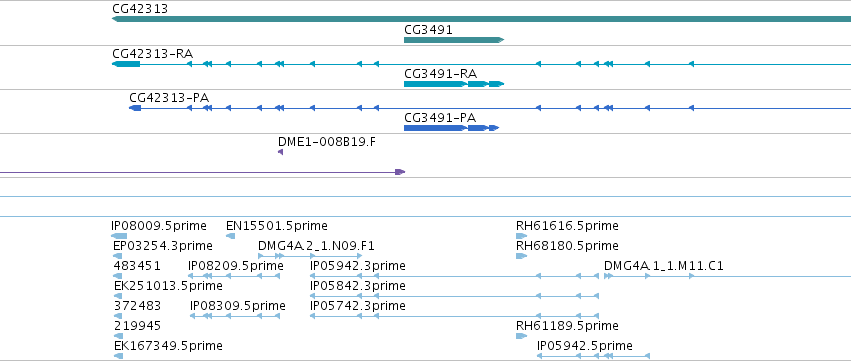Click the EK167349.5prime EST arrow

click(x=119, y=356)
